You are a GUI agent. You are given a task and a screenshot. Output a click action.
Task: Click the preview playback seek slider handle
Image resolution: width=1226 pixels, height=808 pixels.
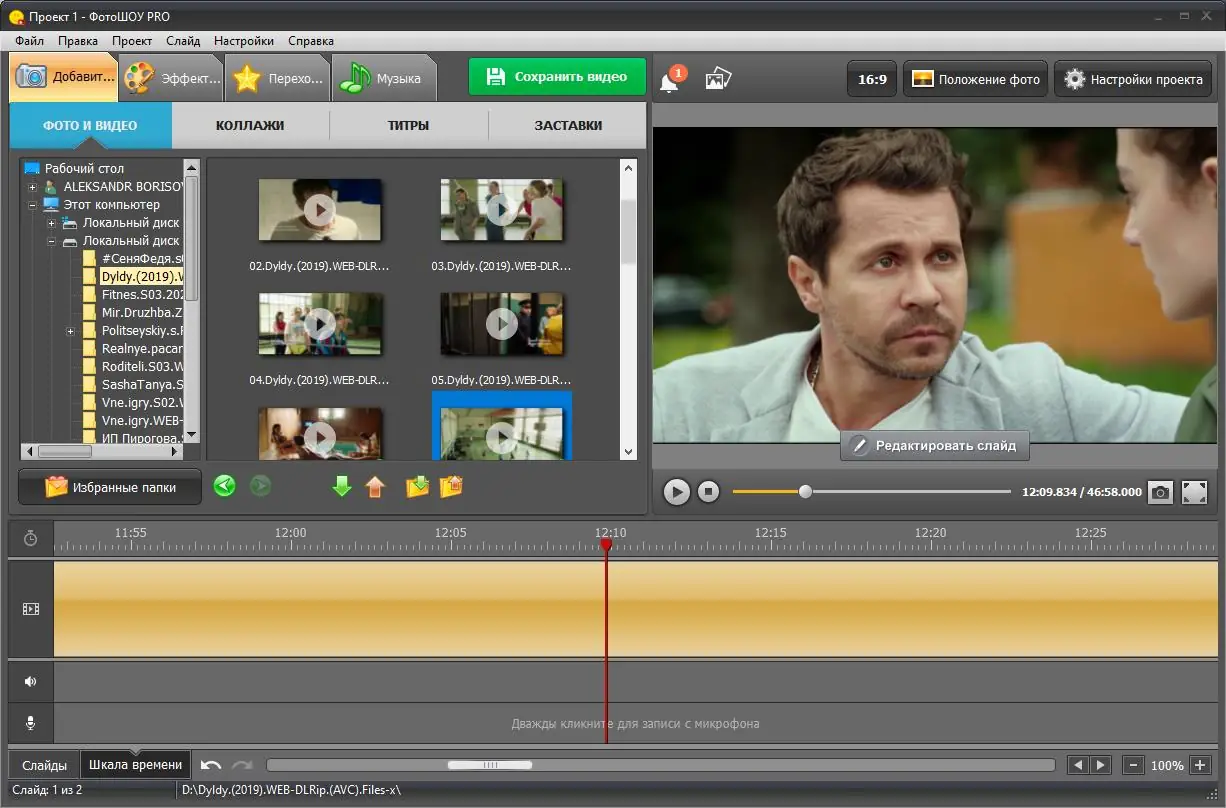coord(805,492)
